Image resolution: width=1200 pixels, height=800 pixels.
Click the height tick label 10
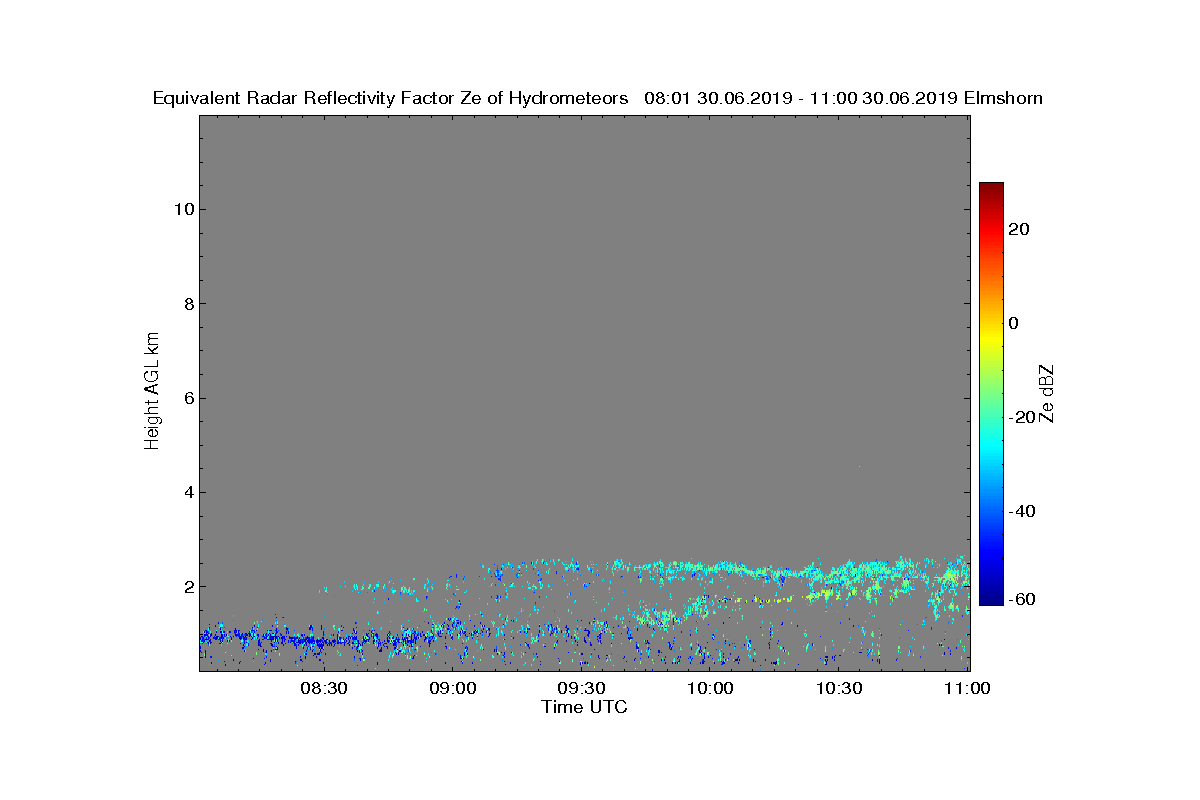[x=183, y=209]
